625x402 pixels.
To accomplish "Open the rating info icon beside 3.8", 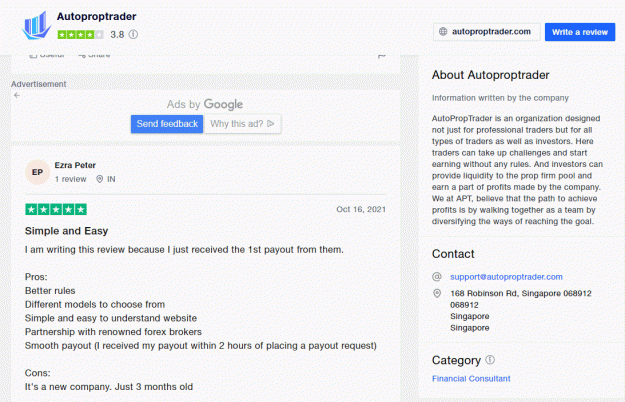I will pyautogui.click(x=134, y=35).
